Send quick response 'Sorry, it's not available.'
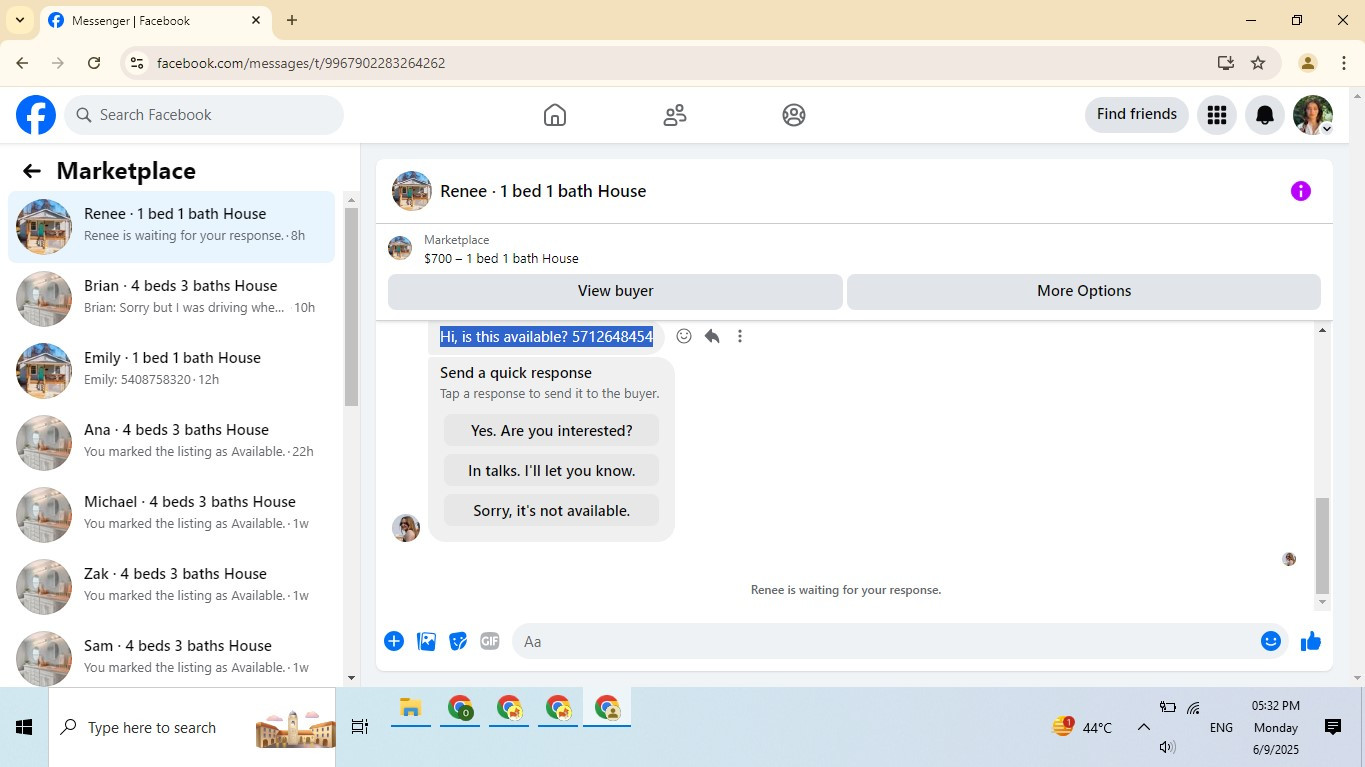The image size is (1365, 767). coord(552,511)
